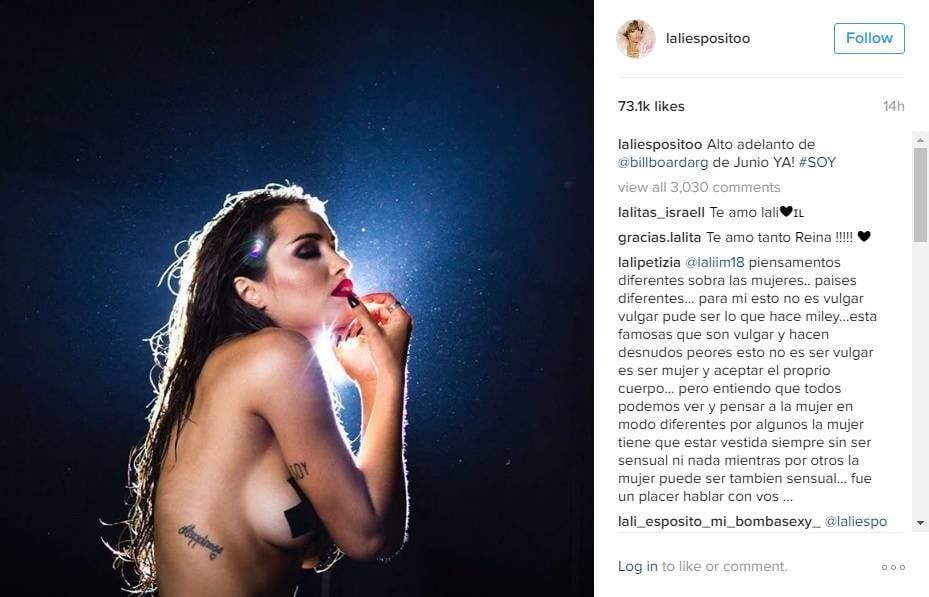Click the laliespositoo profile avatar
Viewport: 929px width, 597px height.
[636, 38]
